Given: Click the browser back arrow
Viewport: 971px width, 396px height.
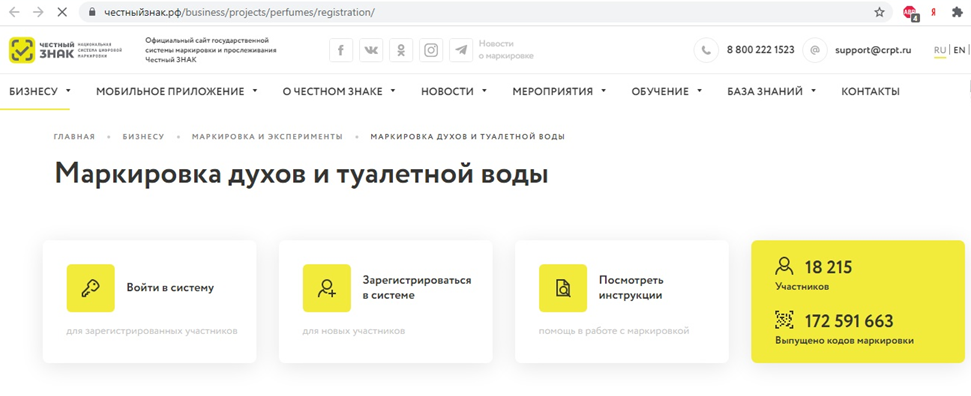Looking at the screenshot, I should point(14,12).
